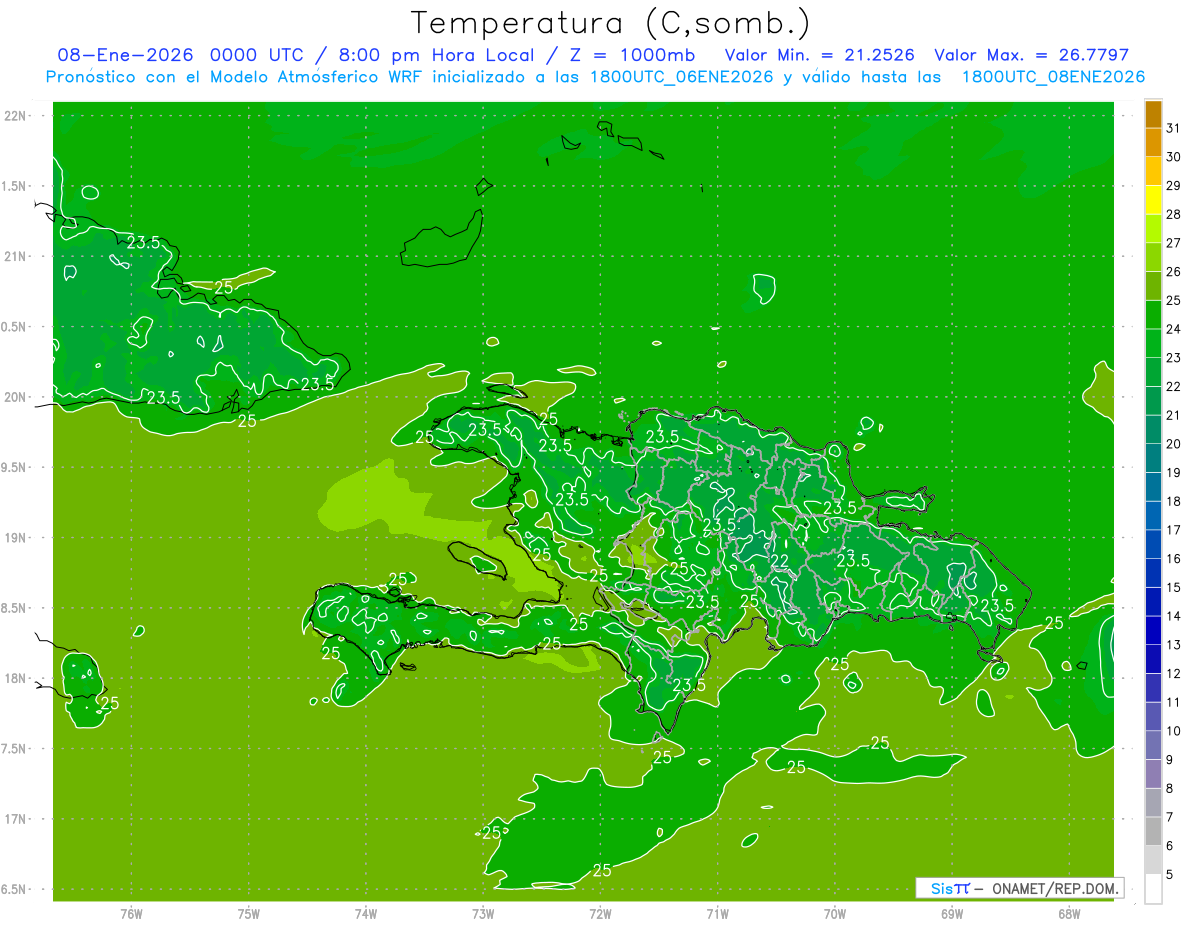Click the "0.5N" latitude axis label
The width and height of the screenshot is (1200, 927).
tap(13, 327)
